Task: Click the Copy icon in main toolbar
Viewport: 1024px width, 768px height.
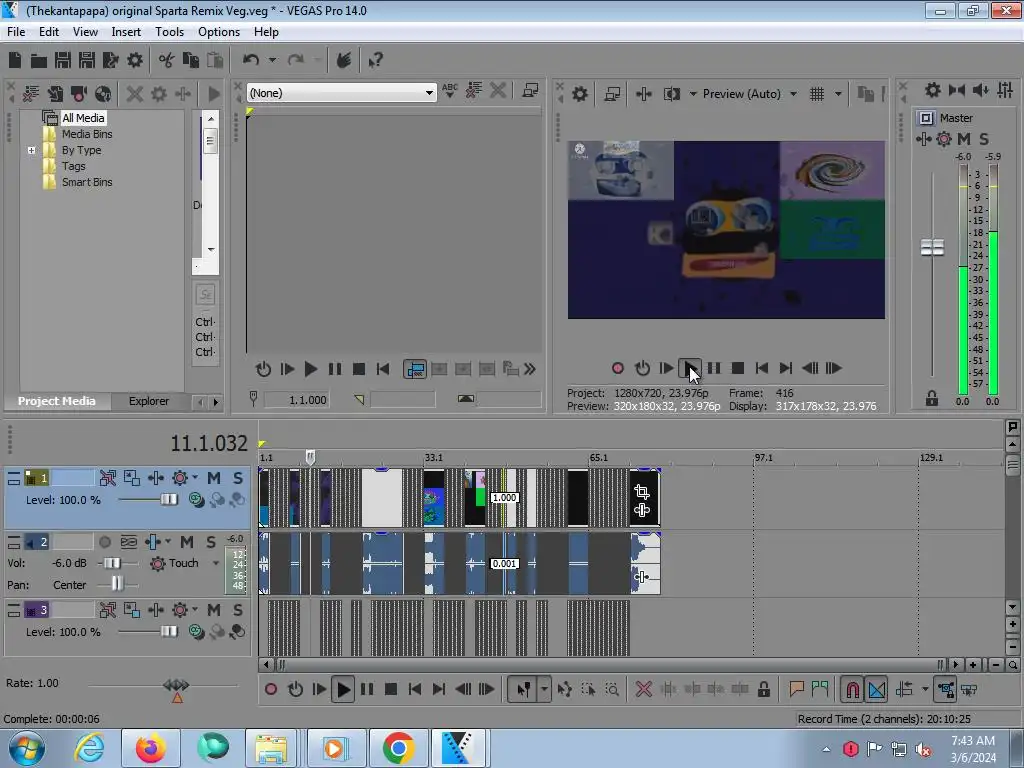Action: pos(191,61)
